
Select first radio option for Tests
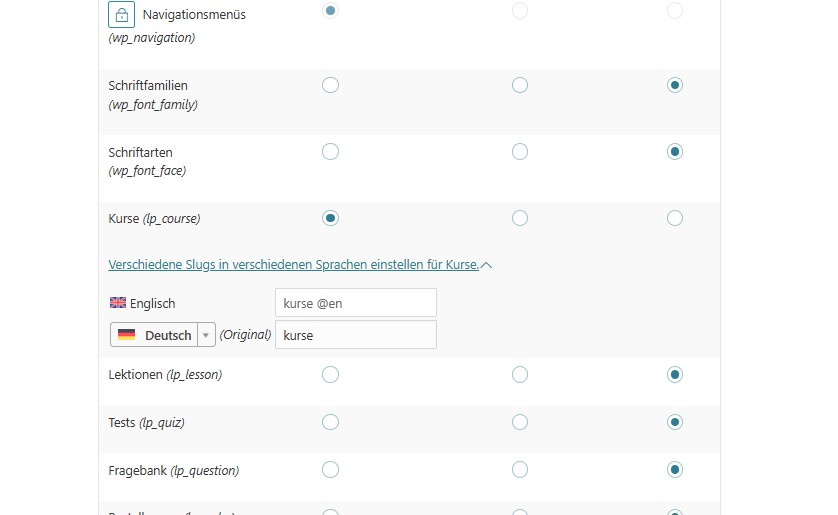331,422
